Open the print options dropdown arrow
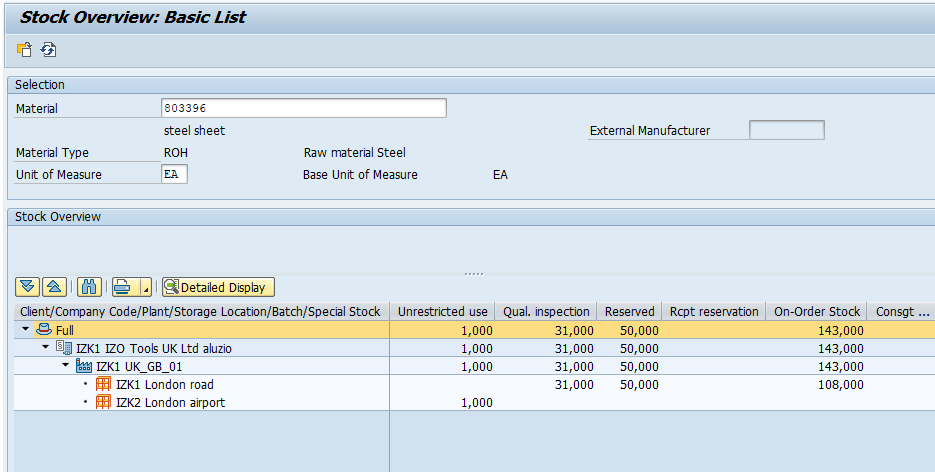 [147, 288]
